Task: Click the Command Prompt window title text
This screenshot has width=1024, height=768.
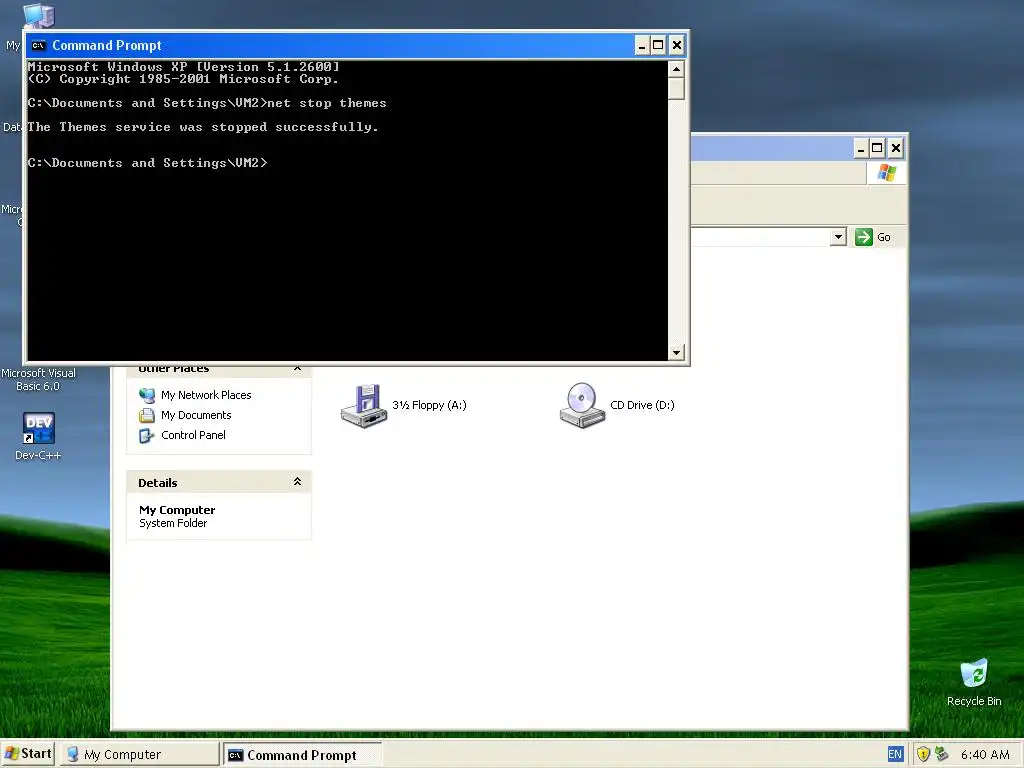Action: (x=106, y=45)
